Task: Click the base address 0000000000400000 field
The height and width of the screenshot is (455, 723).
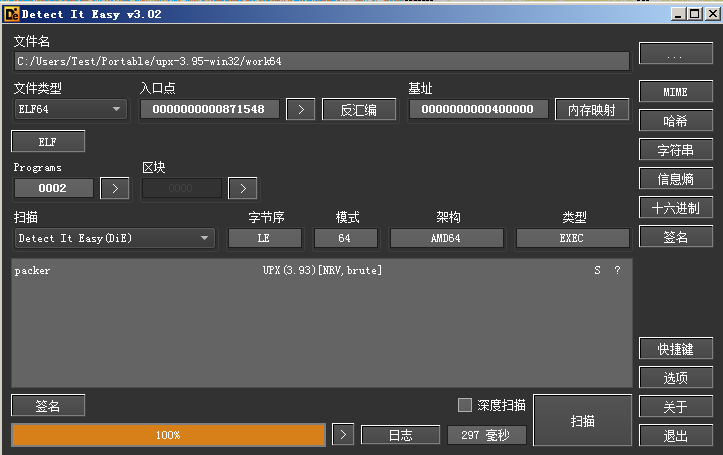Action: point(478,109)
